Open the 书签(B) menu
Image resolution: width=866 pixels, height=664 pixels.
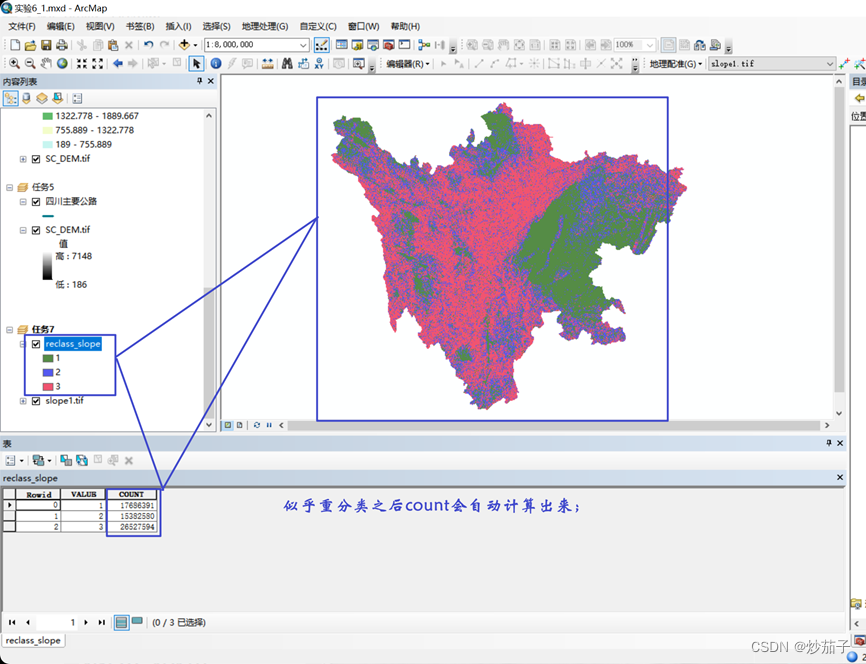(140, 27)
